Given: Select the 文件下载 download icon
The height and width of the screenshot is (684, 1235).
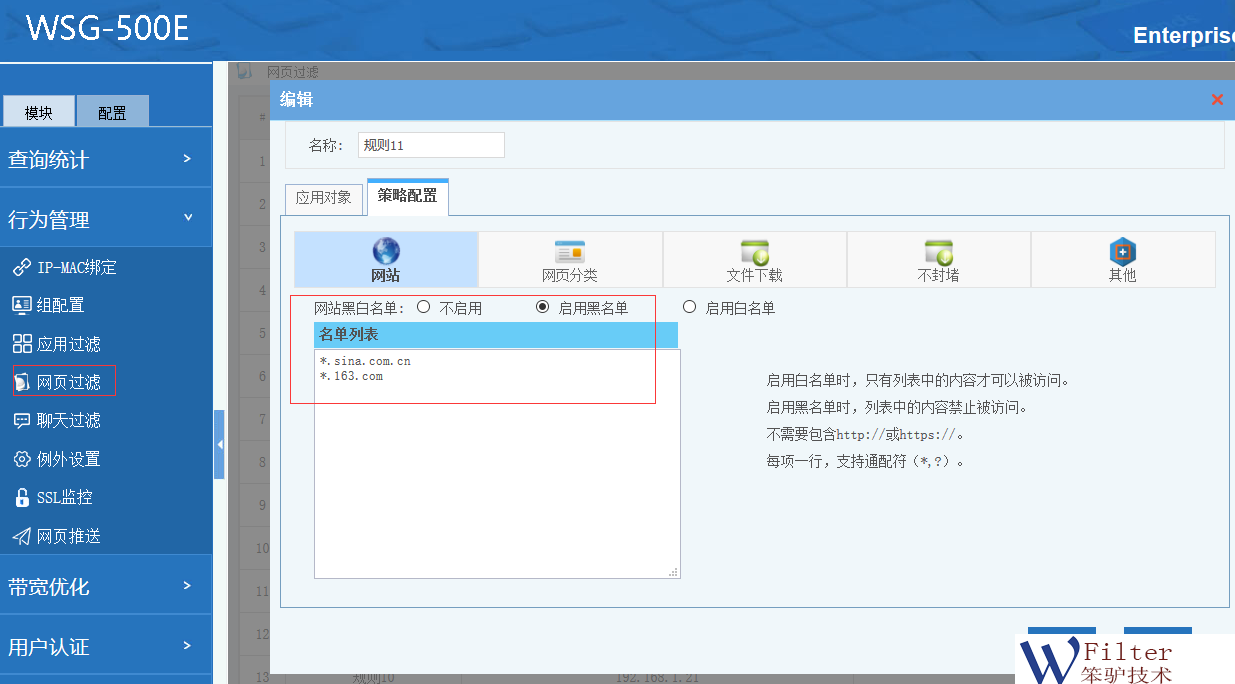Looking at the screenshot, I should point(754,252).
